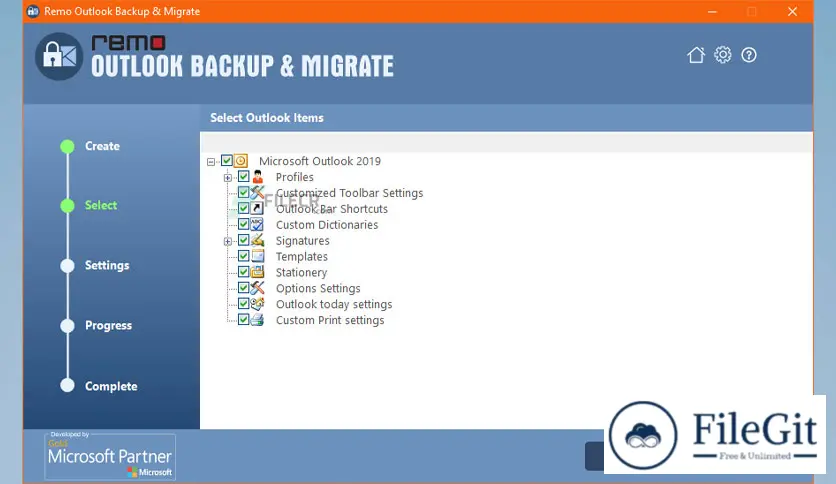Select Outlook today settings label
The width and height of the screenshot is (836, 484).
334,304
